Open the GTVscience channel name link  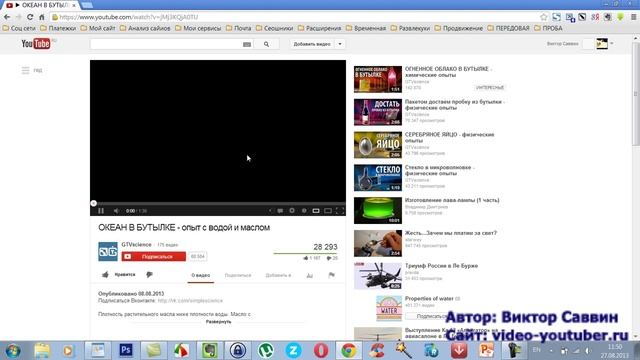(136, 244)
